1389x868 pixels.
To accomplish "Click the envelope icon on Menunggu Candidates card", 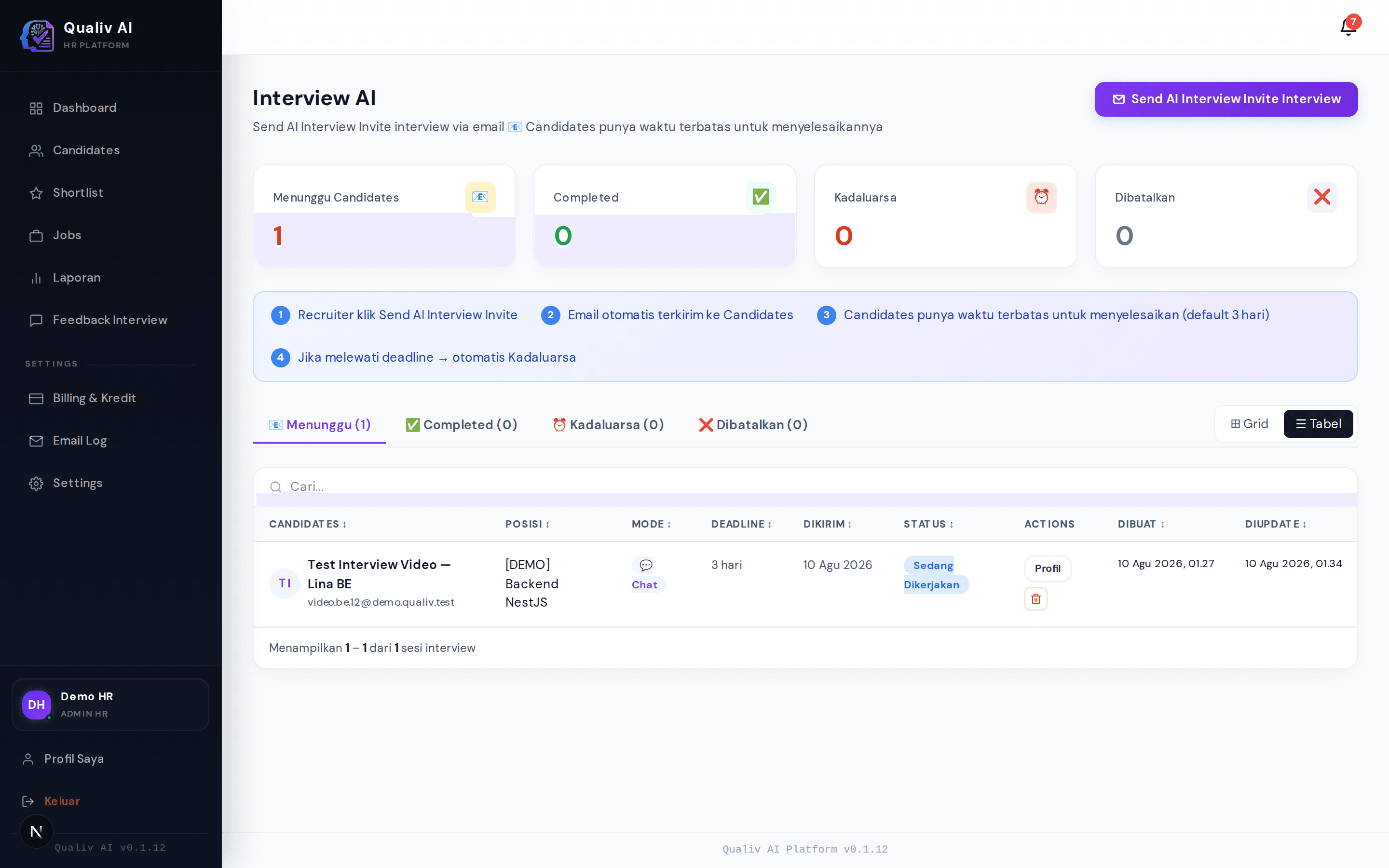I will 480,198.
